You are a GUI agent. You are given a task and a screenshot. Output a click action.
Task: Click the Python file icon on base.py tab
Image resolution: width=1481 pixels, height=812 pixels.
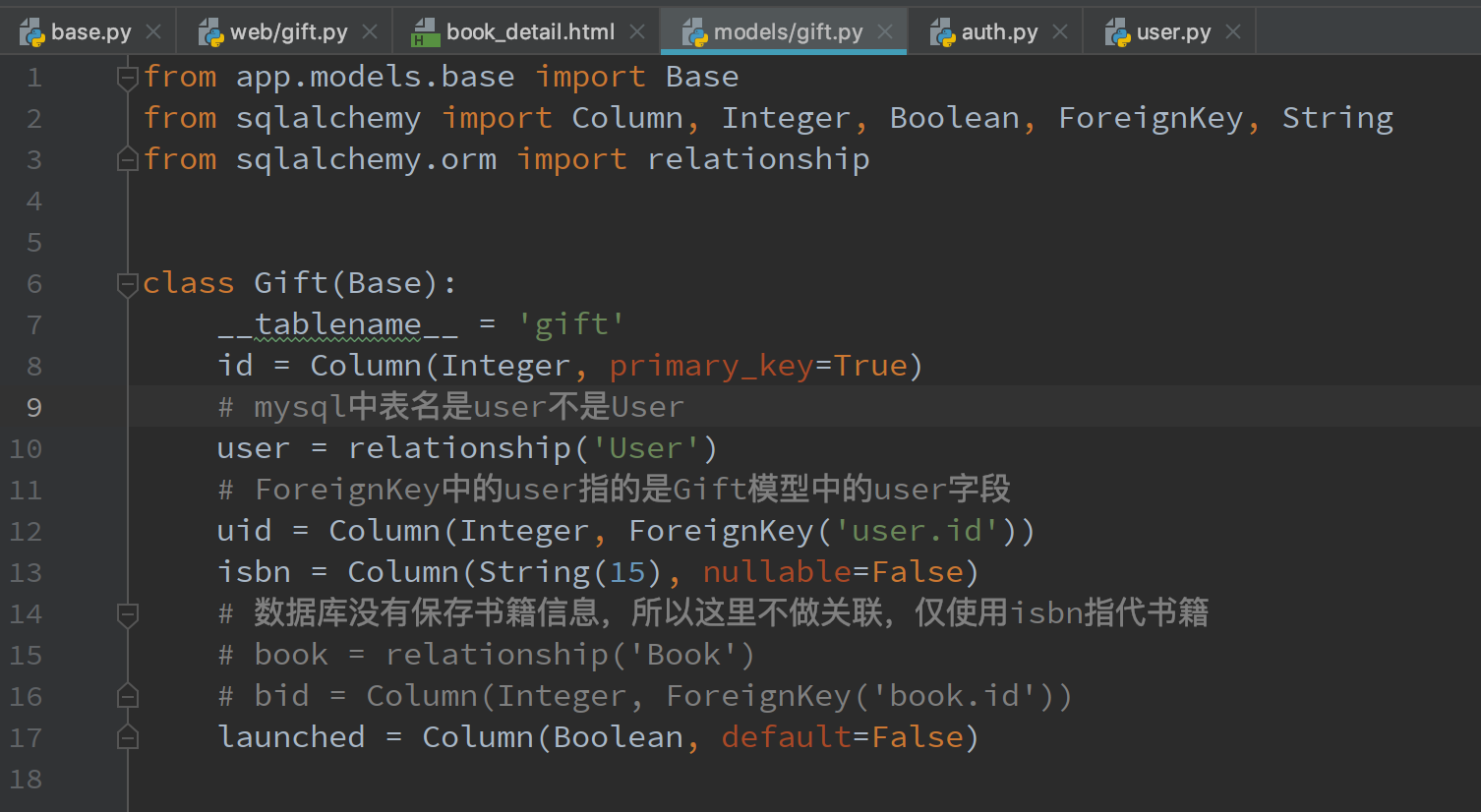(32, 32)
